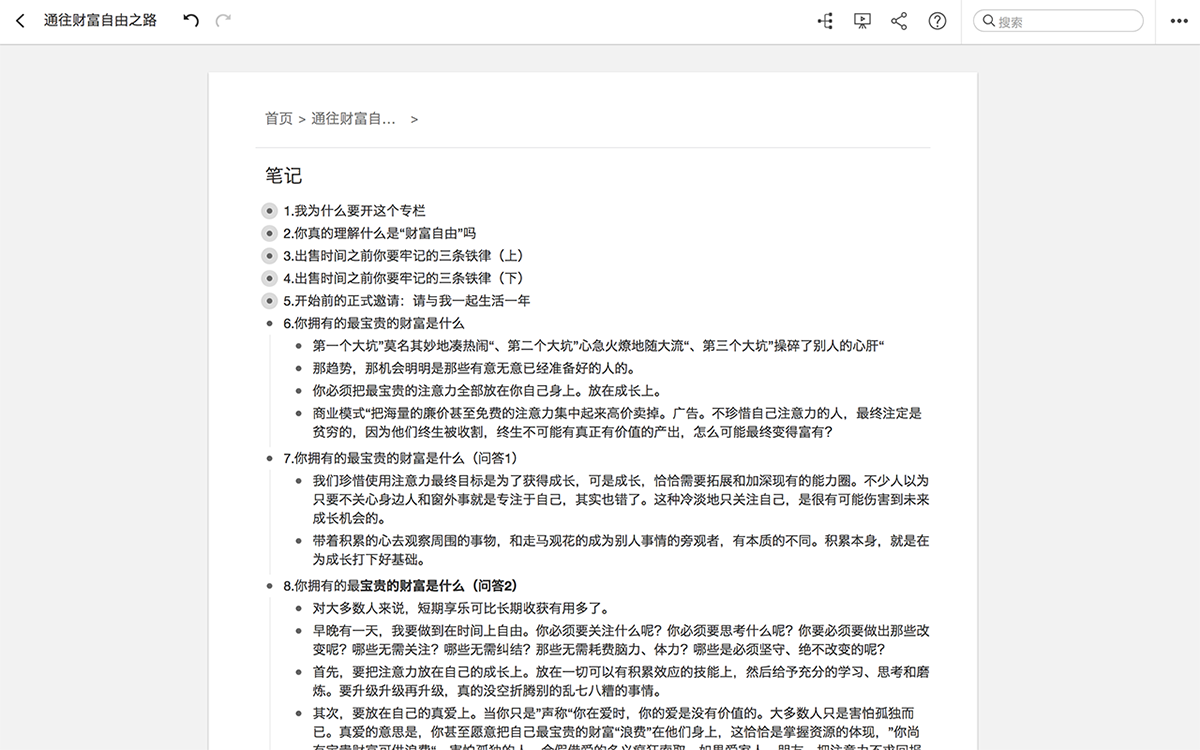The width and height of the screenshot is (1200, 750).
Task: Go back using the left chevron icon
Action: coord(20,21)
